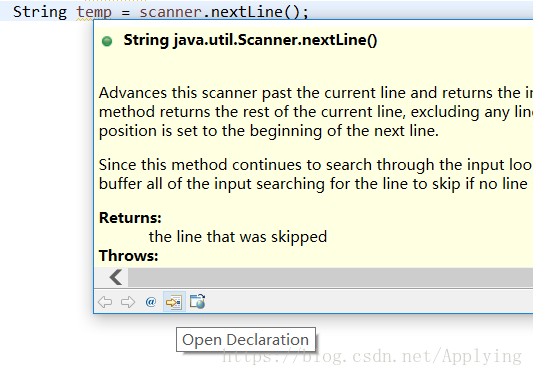Click the horizontal scrollbar left arrow
Image resolution: width=533 pixels, height=376 pixels.
point(116,277)
